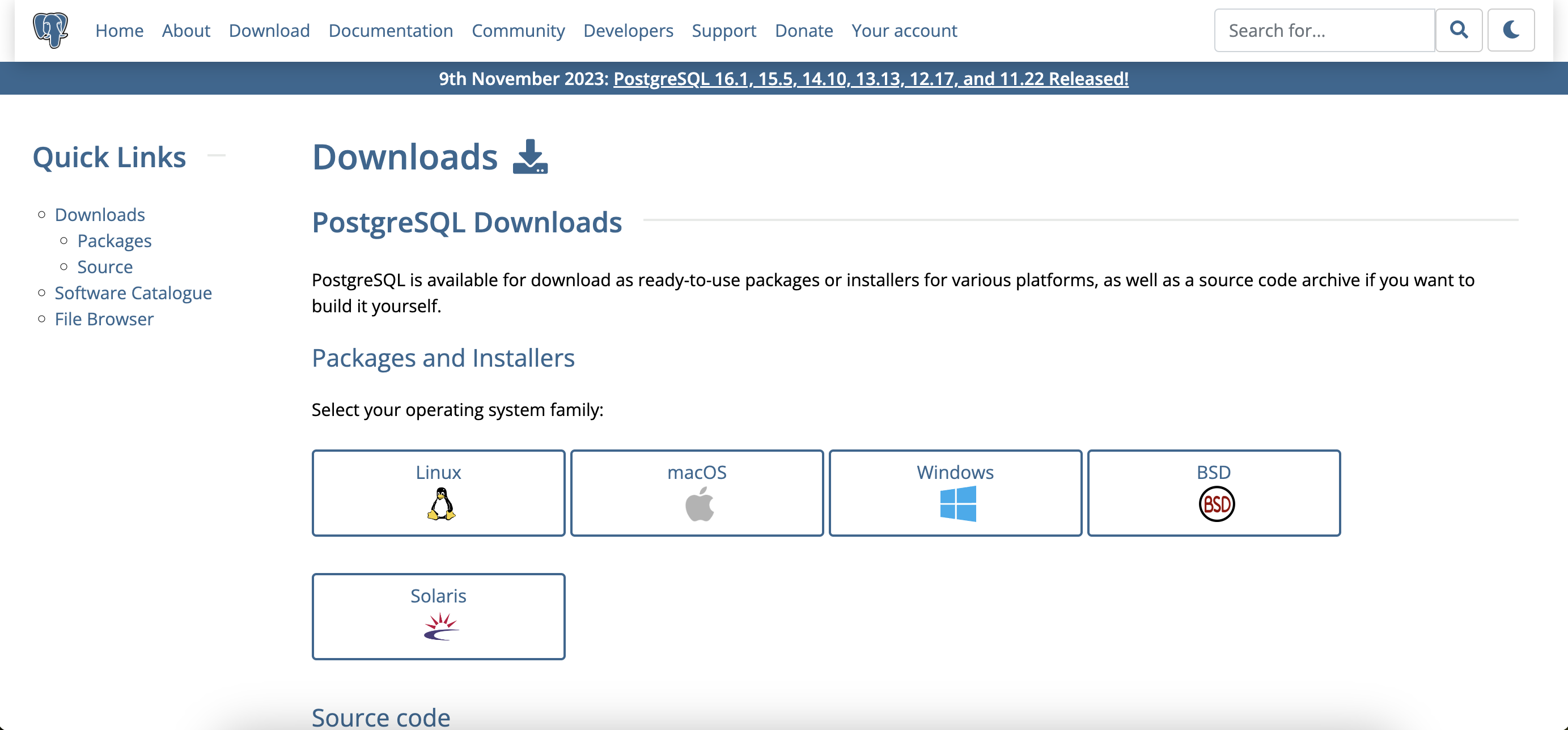Open the Donate navigation link
Screen dimensions: 1568x730
(803, 30)
